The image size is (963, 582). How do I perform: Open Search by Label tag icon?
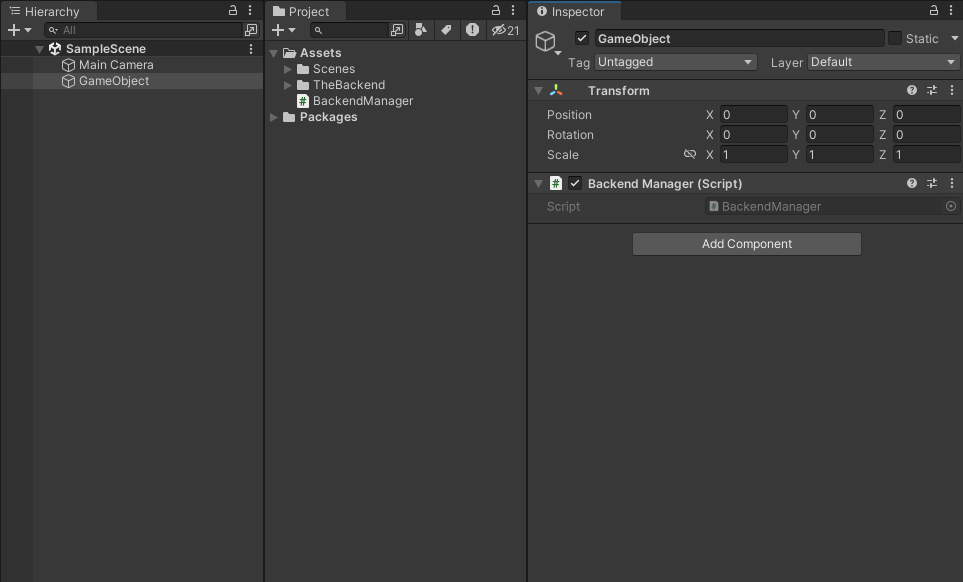(x=446, y=30)
